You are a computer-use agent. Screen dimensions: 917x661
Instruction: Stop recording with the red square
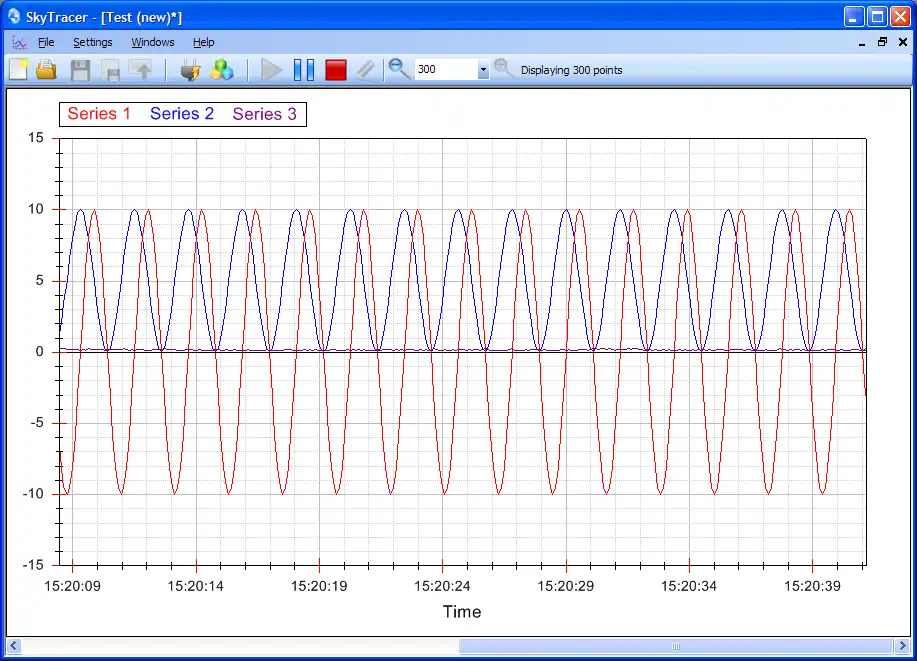(336, 70)
